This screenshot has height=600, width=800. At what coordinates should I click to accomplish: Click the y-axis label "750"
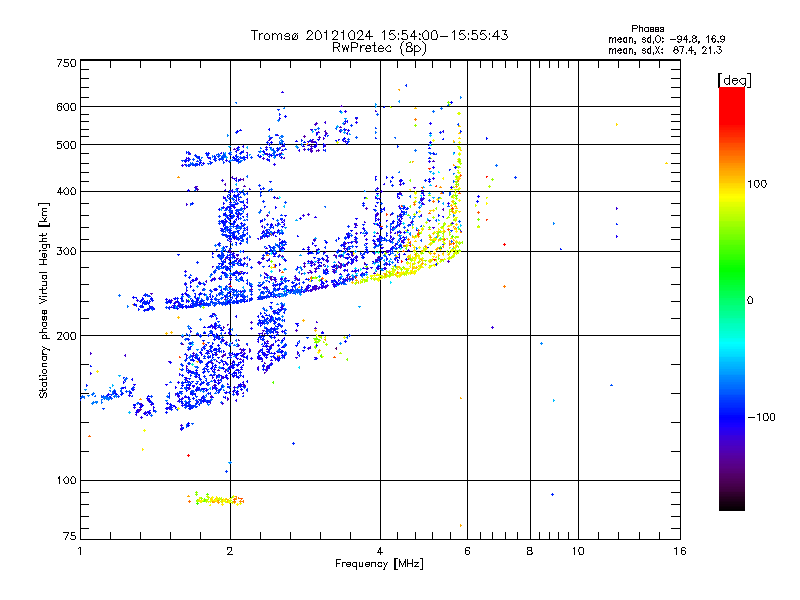(66, 63)
